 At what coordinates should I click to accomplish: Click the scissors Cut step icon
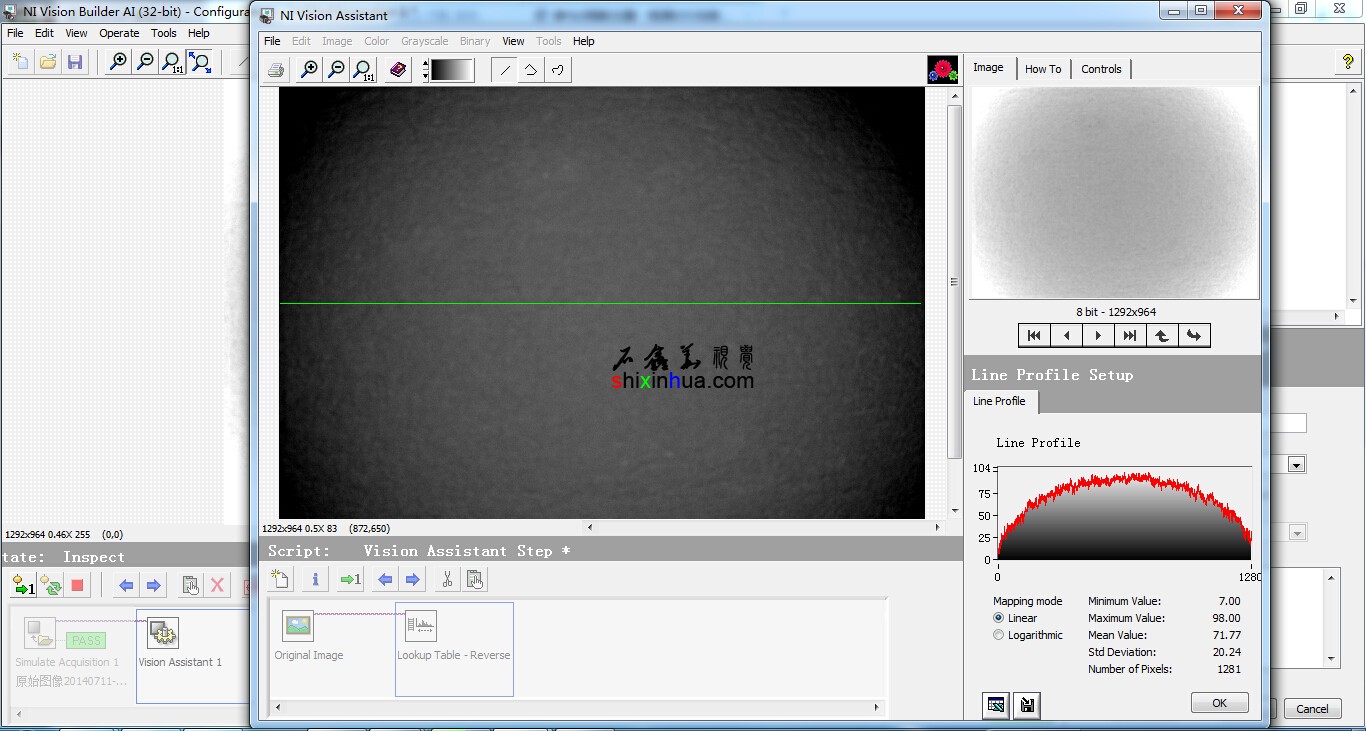447,579
